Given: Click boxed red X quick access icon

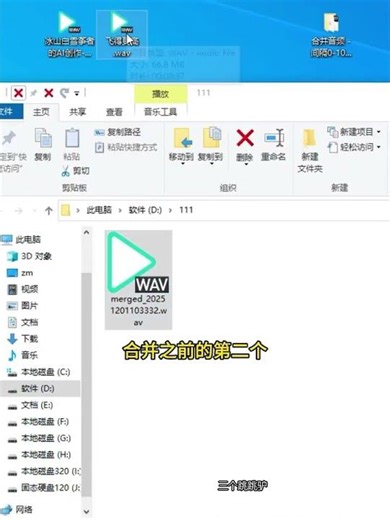Looking at the screenshot, I should (18, 93).
